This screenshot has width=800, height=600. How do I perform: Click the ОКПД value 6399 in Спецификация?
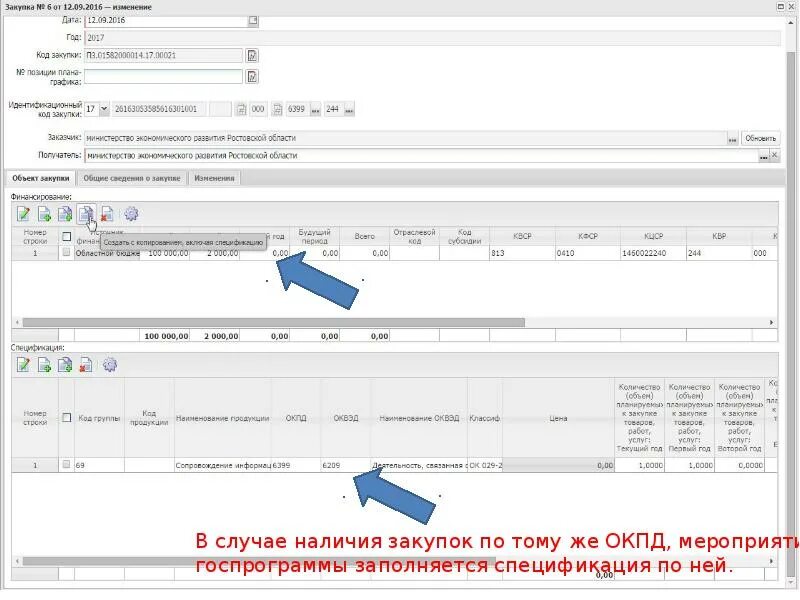click(x=296, y=465)
